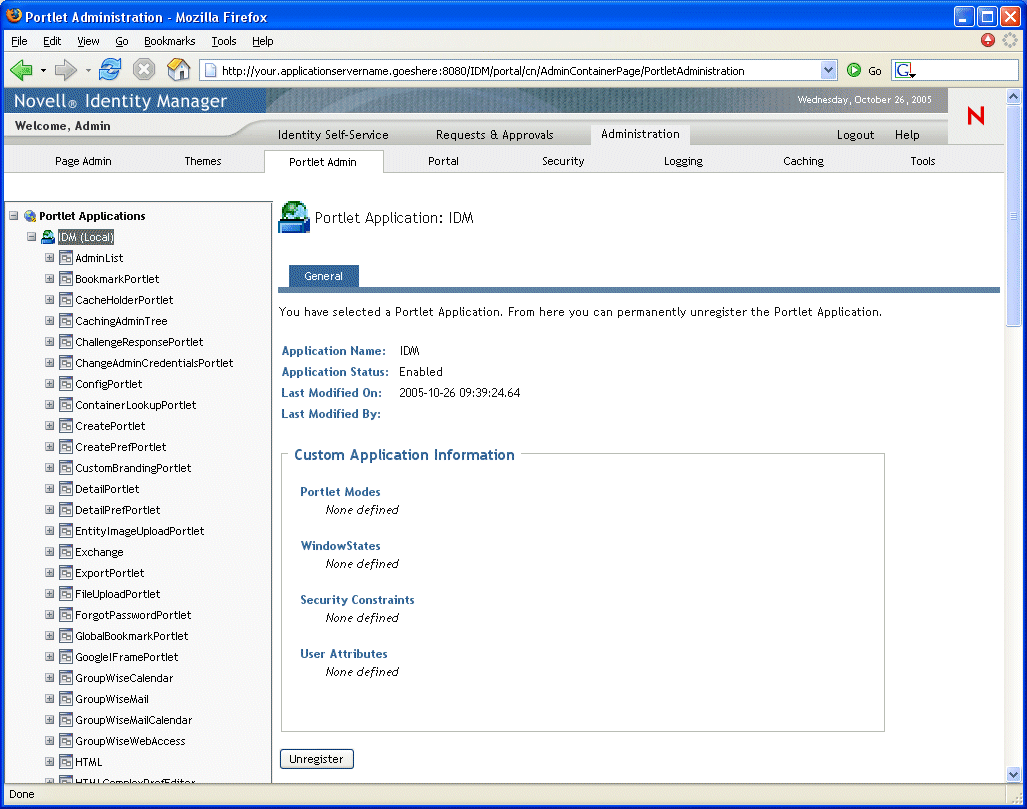Expand the ChallengeResponsePortlet node
This screenshot has height=809, width=1027.
(x=49, y=341)
